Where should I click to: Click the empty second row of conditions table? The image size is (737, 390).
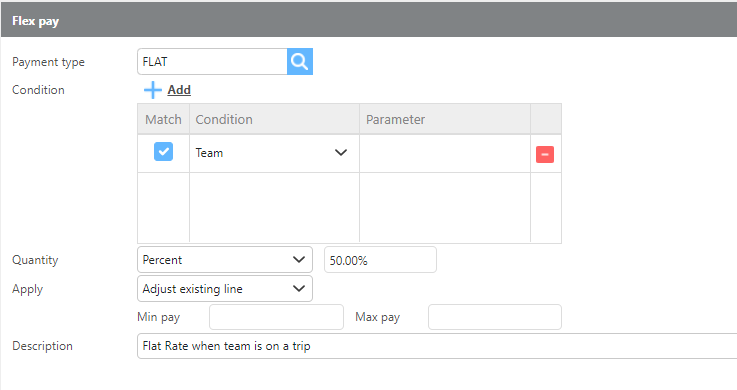(x=349, y=207)
